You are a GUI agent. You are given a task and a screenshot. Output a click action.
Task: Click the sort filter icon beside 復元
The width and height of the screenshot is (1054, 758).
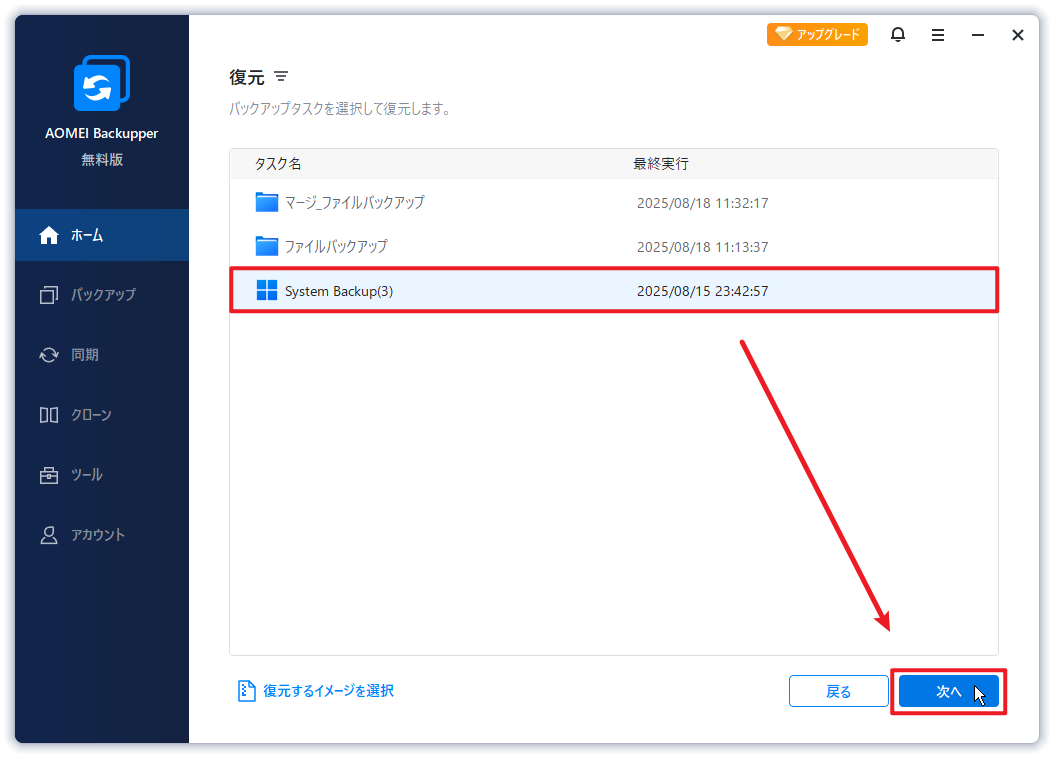281,77
